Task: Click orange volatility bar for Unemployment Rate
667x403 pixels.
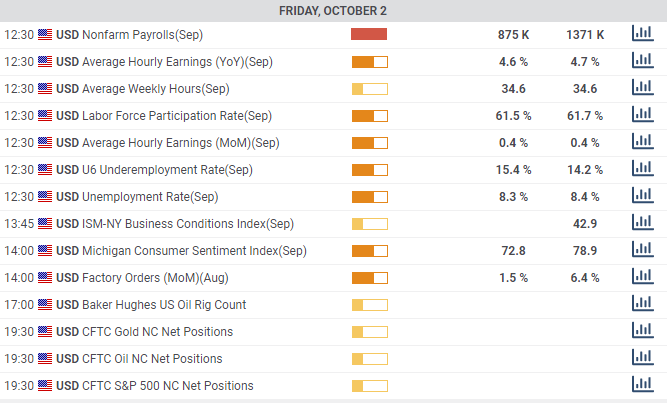Action: click(x=369, y=196)
